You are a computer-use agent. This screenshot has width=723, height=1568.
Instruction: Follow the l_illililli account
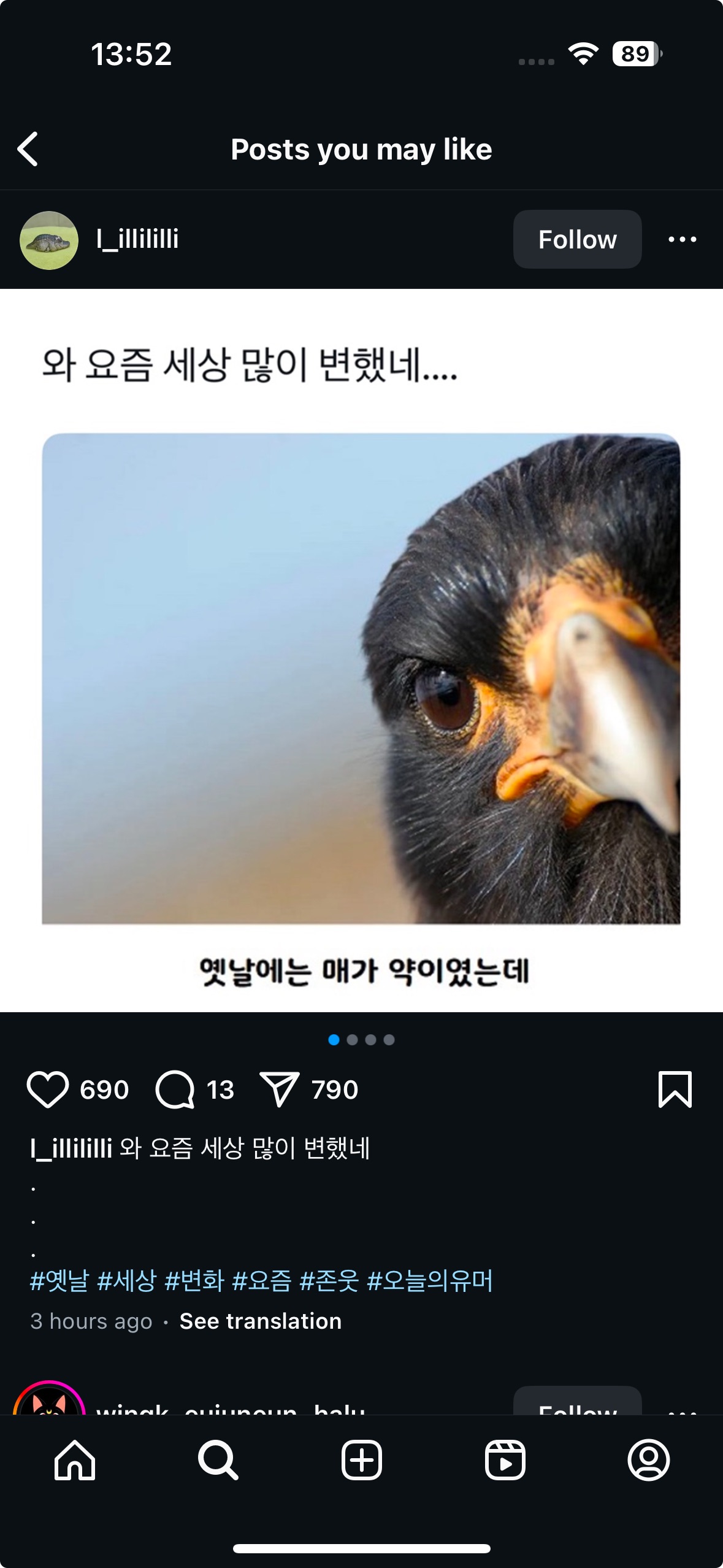click(x=577, y=239)
